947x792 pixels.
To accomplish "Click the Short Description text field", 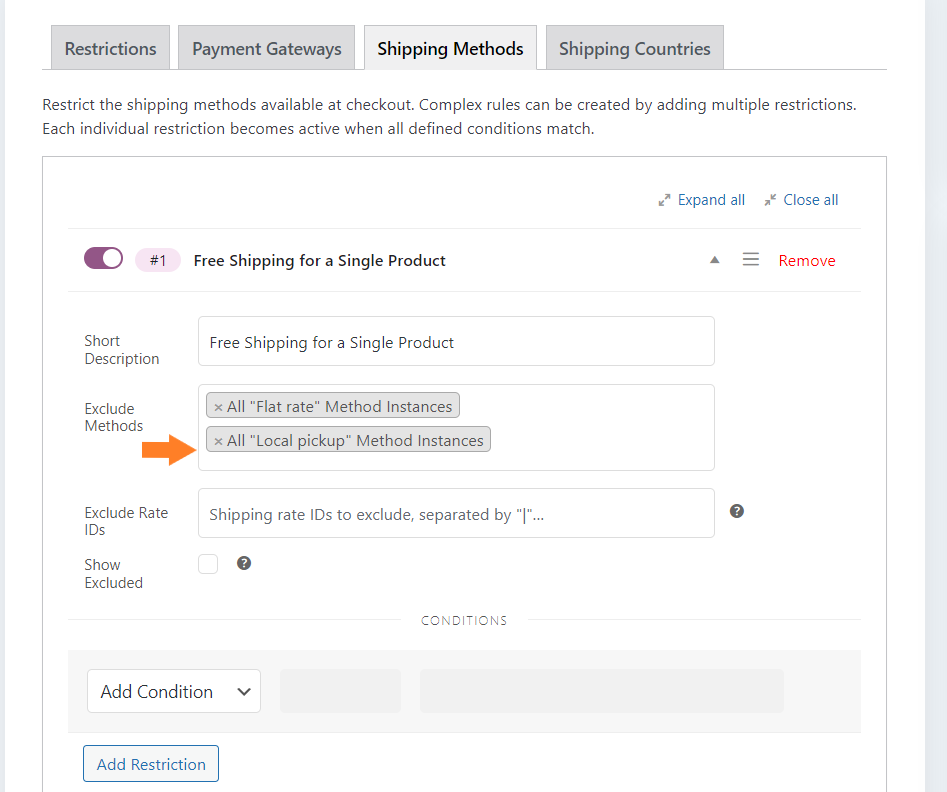I will [x=456, y=341].
